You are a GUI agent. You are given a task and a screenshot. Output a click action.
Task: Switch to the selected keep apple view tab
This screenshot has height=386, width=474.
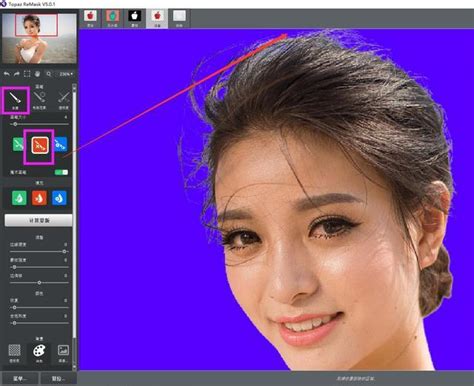click(x=157, y=18)
